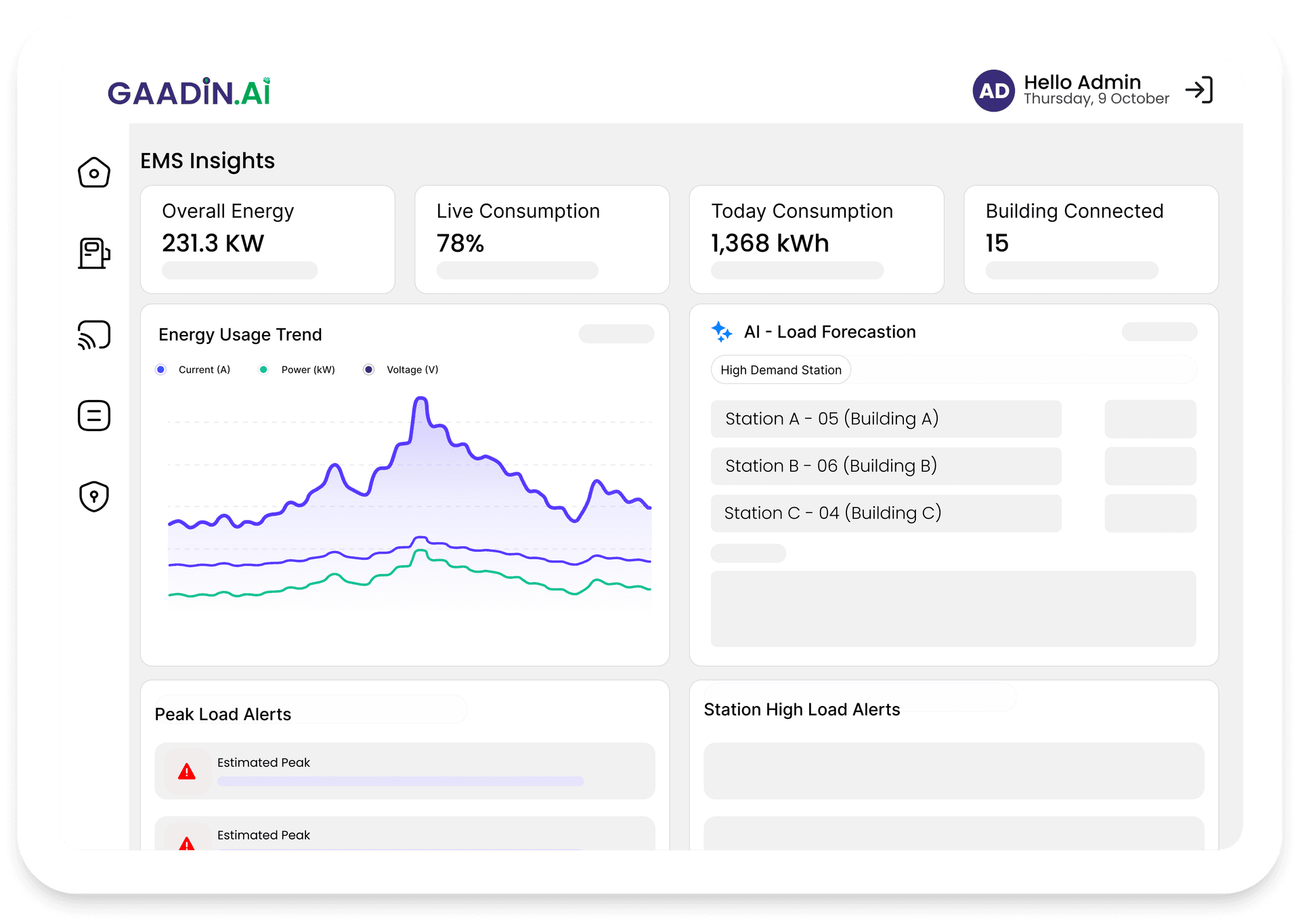Screen dimensions: 1300x924
Task: Open the home dashboard from the sidebar
Action: [93, 173]
